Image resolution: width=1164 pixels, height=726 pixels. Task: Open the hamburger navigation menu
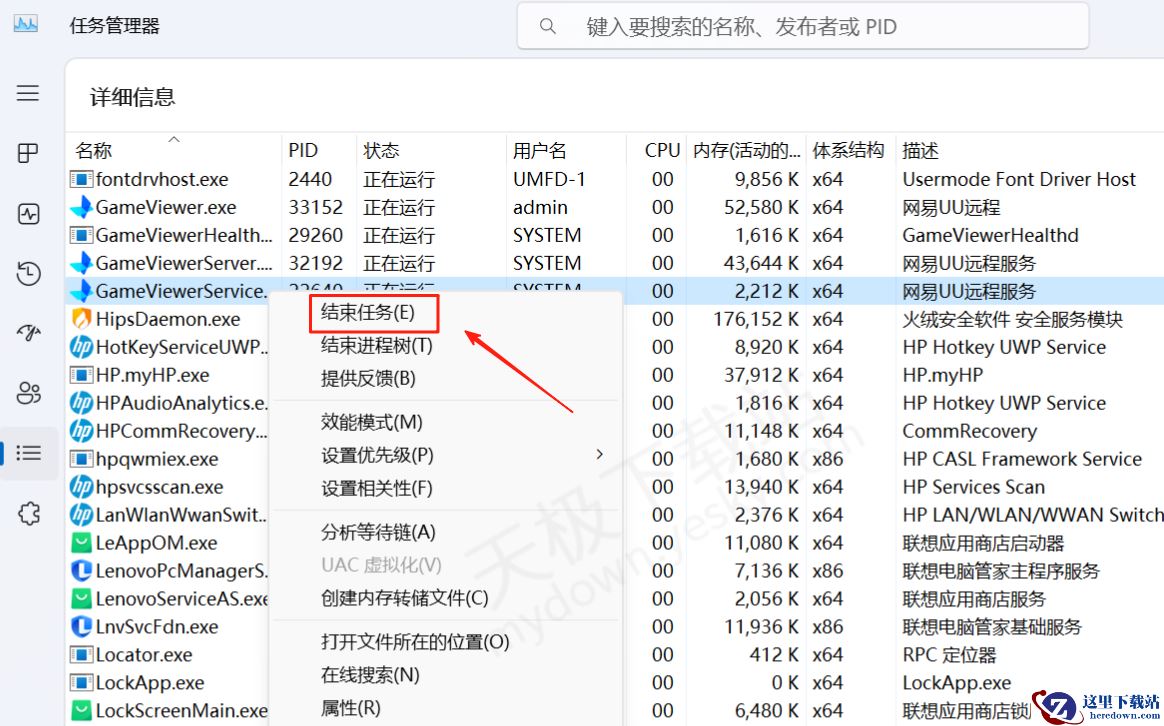(x=28, y=93)
